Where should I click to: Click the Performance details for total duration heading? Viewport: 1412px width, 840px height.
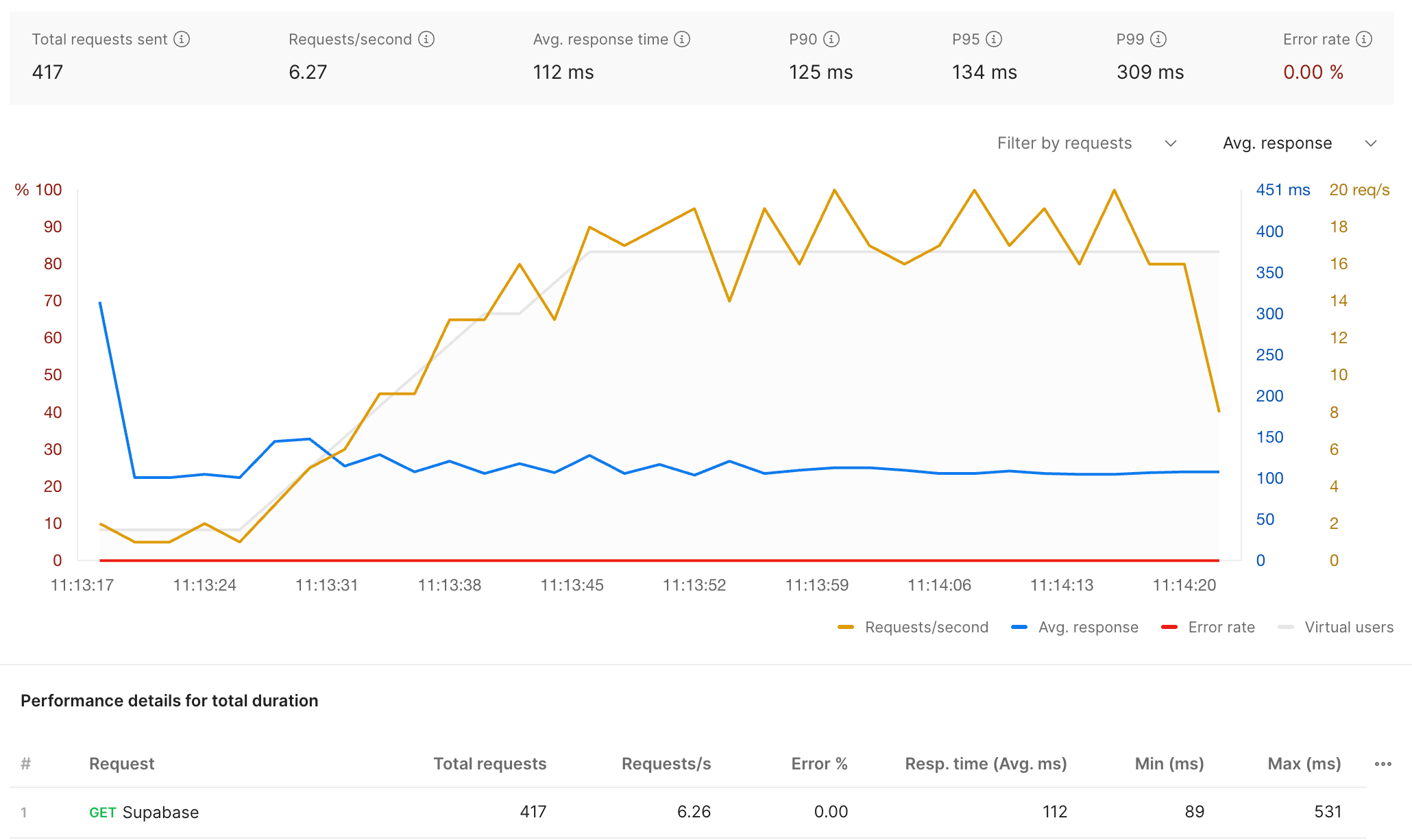(x=169, y=701)
